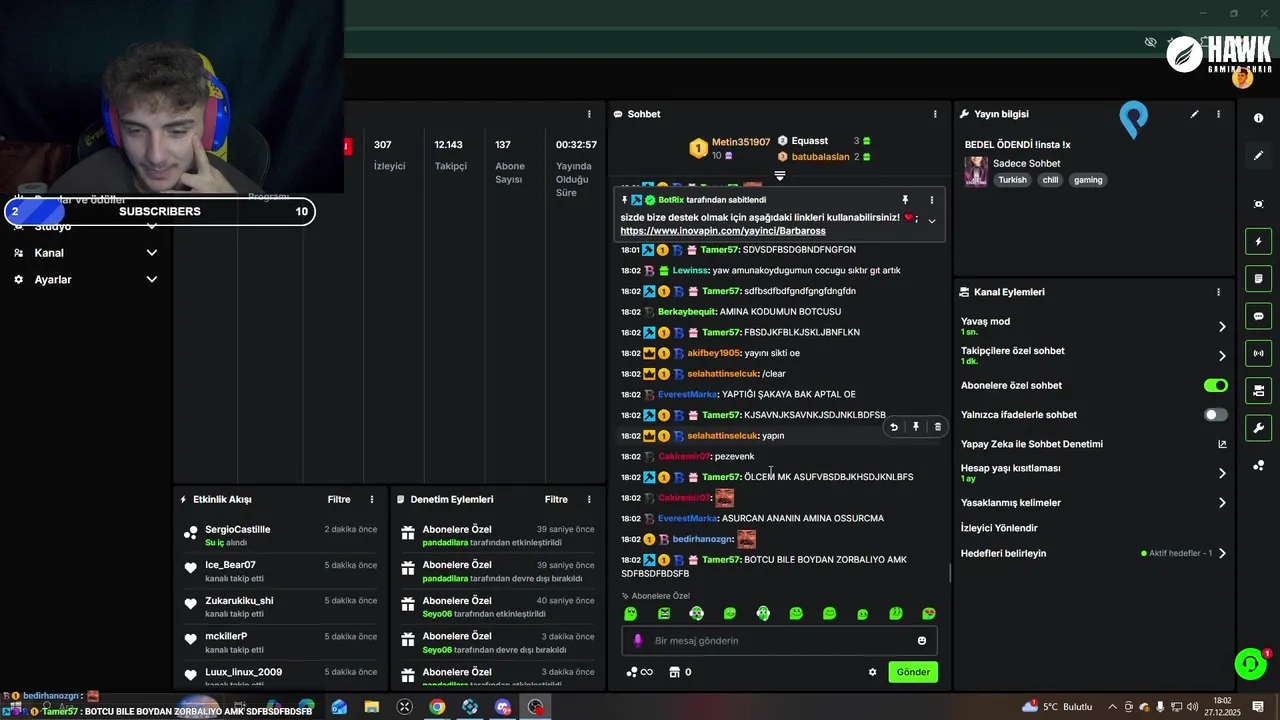Viewport: 1280px width, 720px height.
Task: Open Yapay Zeka ile Sohbet Denetimi
Action: click(1093, 444)
